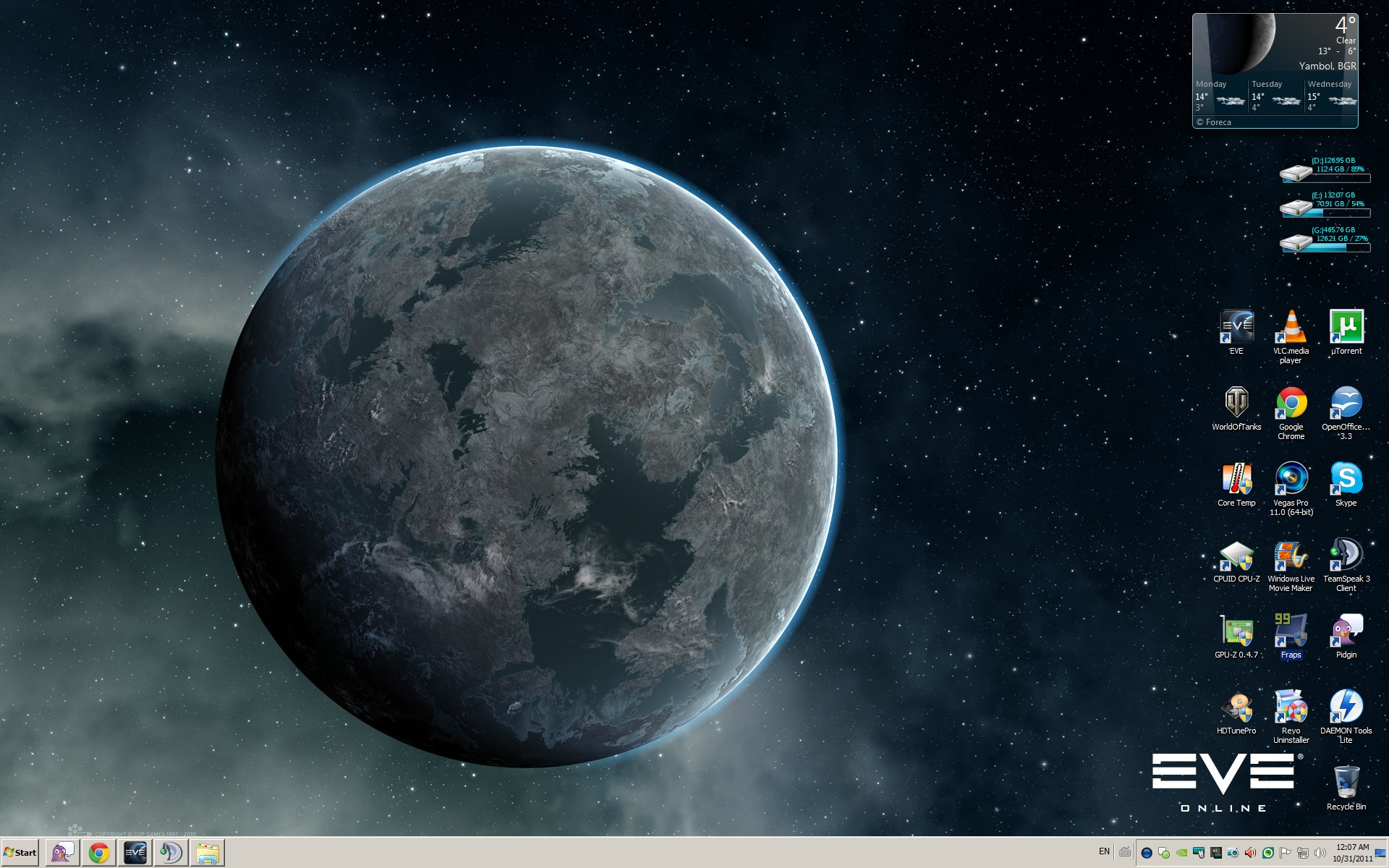Select the Recycle Bin icon
The height and width of the screenshot is (868, 1389).
[x=1346, y=783]
